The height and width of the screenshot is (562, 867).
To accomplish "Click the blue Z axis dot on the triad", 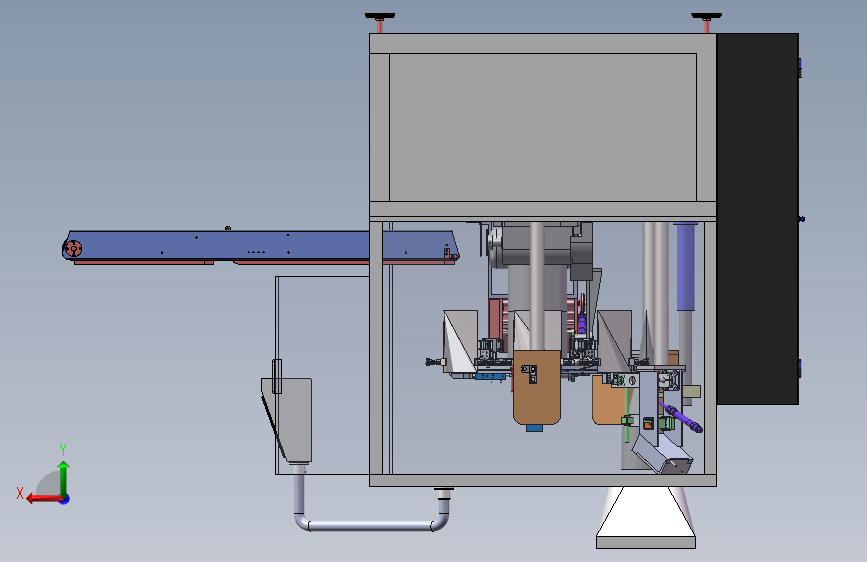I will pos(65,500).
